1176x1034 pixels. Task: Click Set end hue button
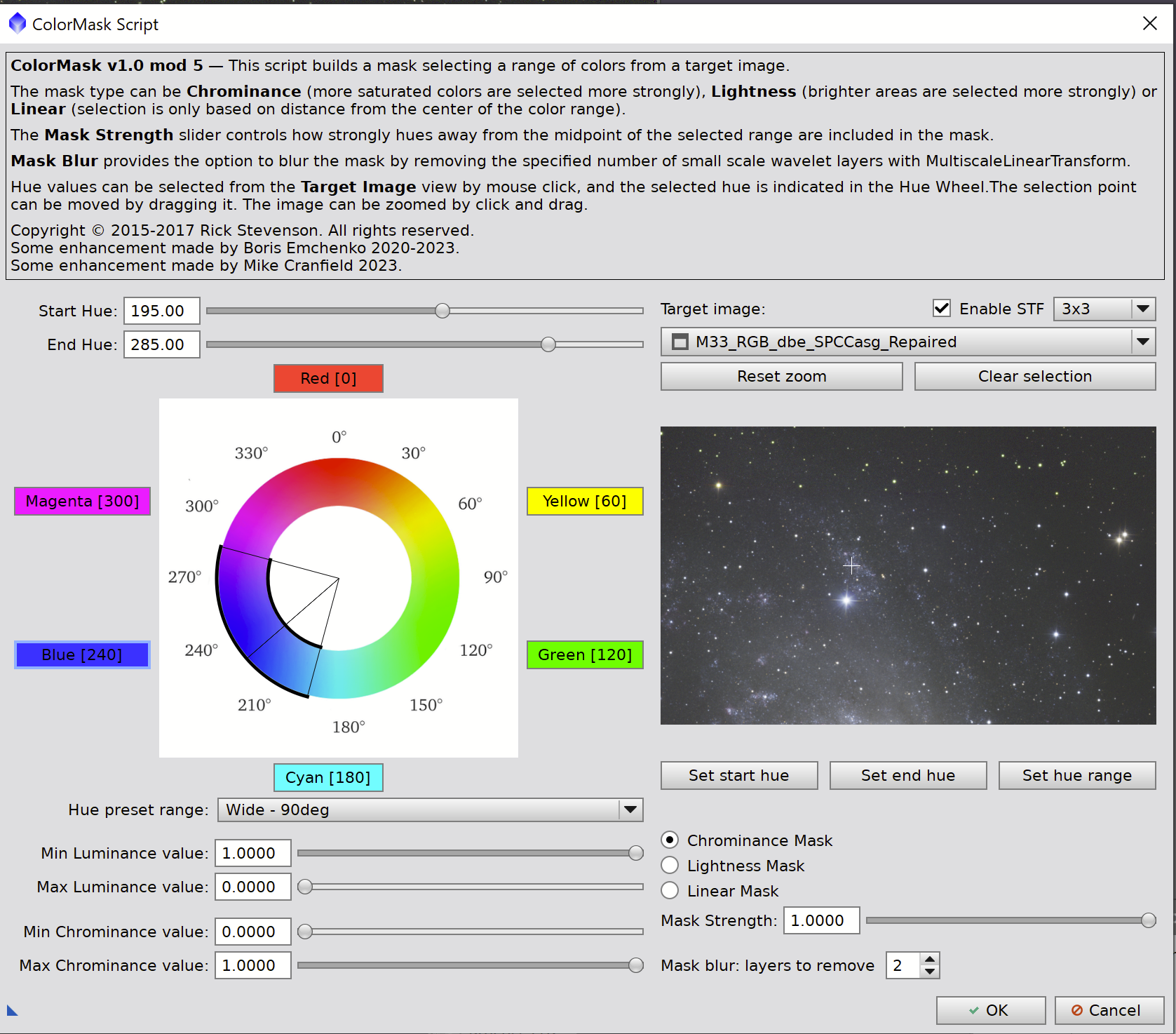(x=908, y=775)
